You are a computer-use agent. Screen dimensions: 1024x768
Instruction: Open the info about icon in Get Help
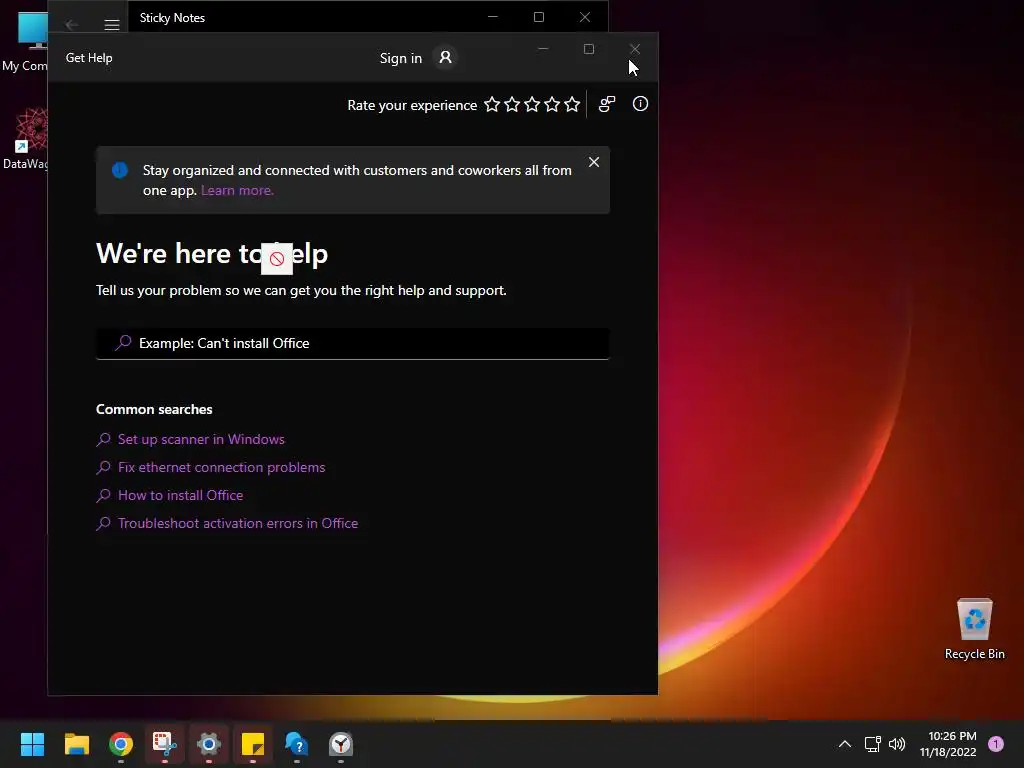(x=640, y=104)
